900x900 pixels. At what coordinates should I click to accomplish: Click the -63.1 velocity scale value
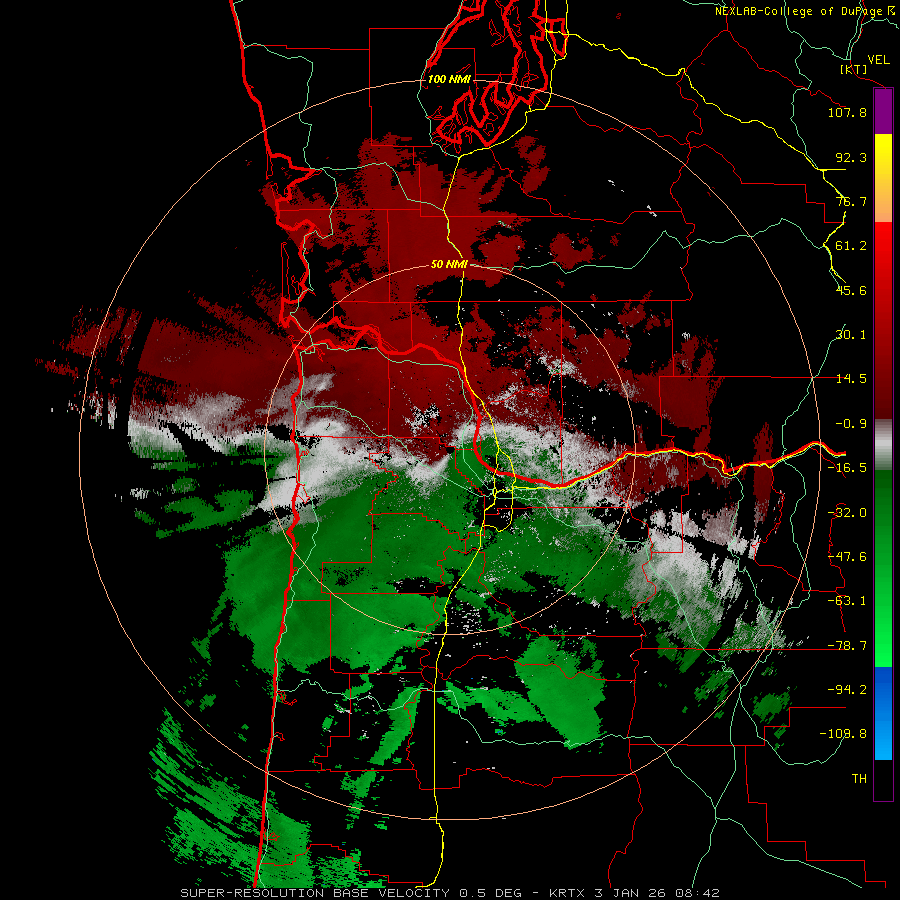[847, 601]
